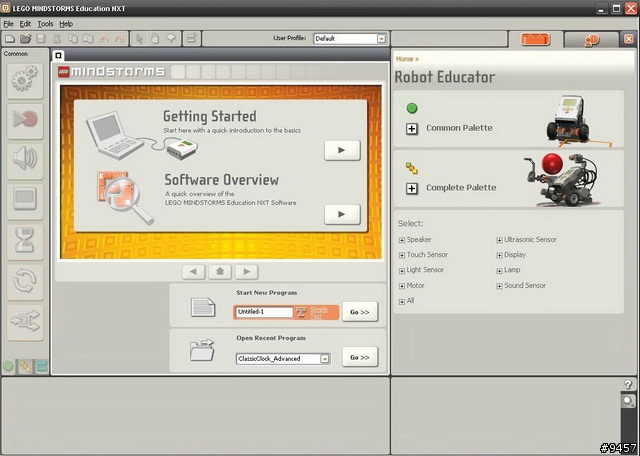The width and height of the screenshot is (640, 456).
Task: Select the Move block gears icon
Action: pyautogui.click(x=25, y=80)
